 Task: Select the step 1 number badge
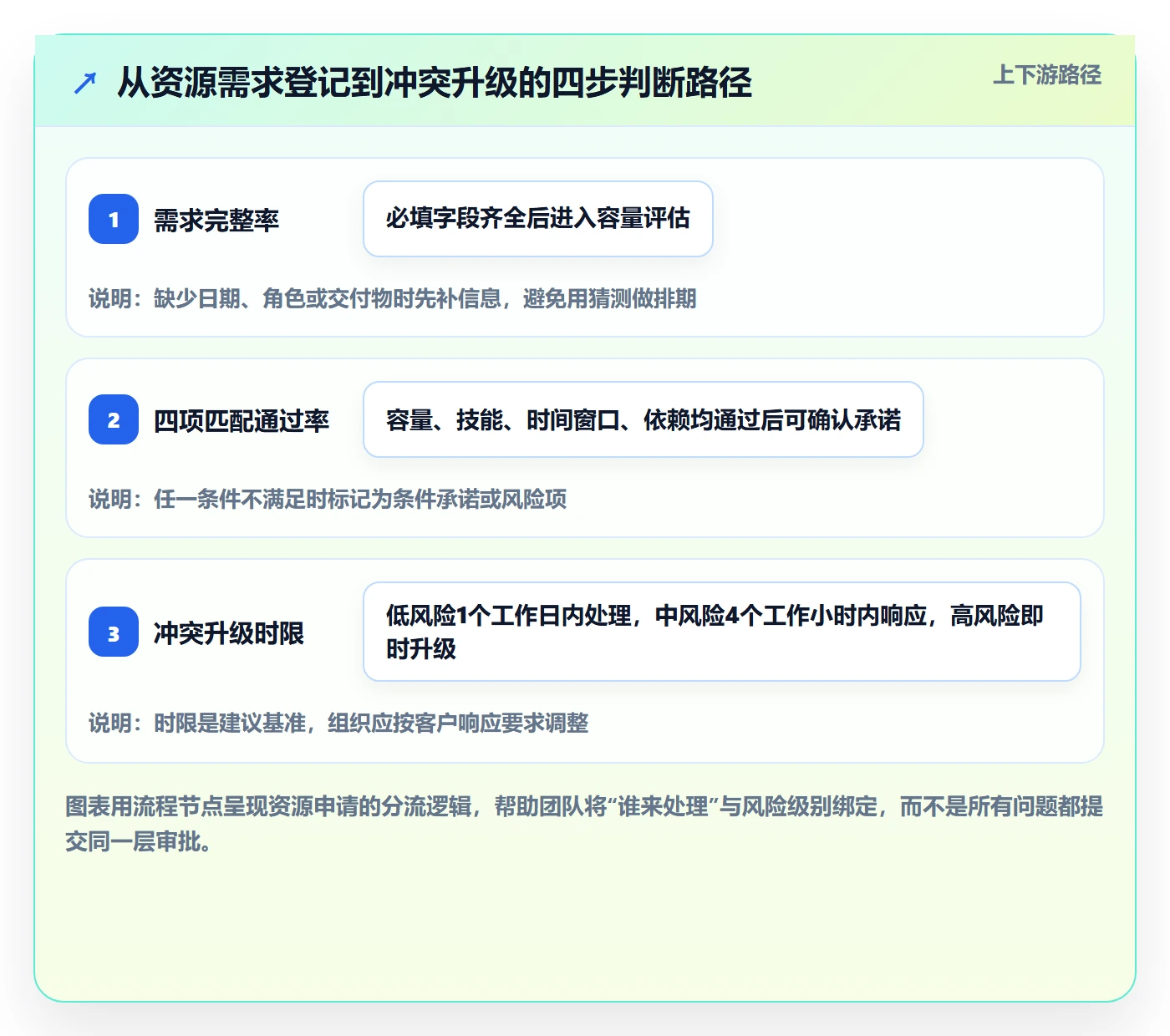pos(114,219)
